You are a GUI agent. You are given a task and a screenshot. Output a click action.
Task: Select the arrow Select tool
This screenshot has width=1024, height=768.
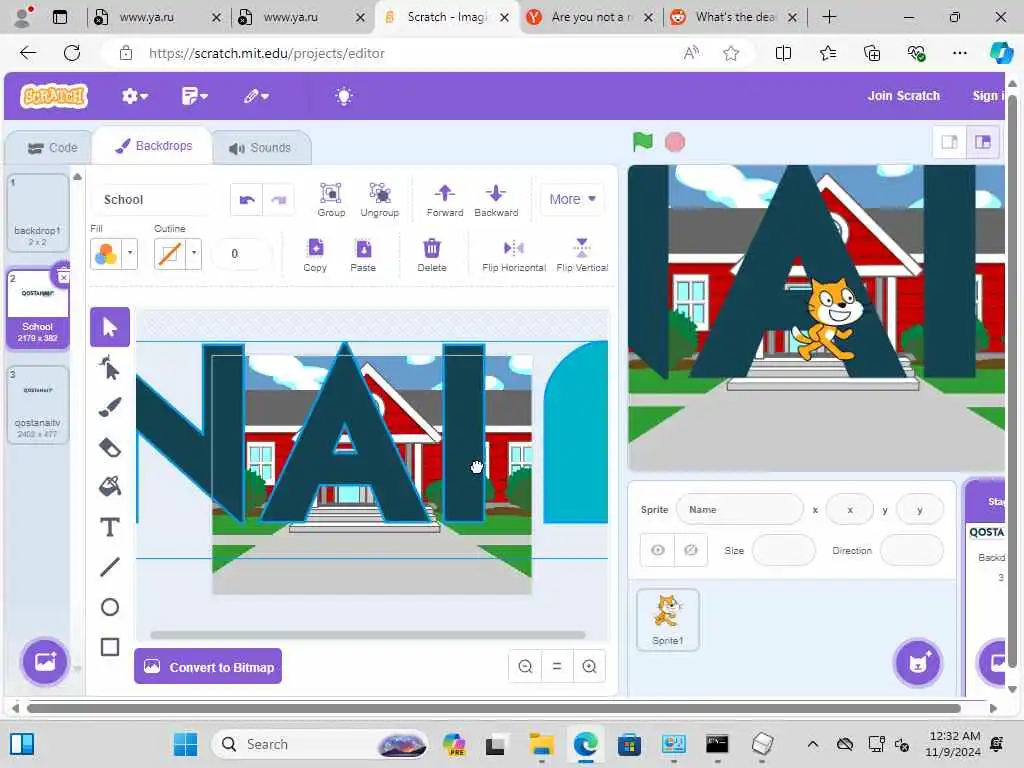(110, 327)
